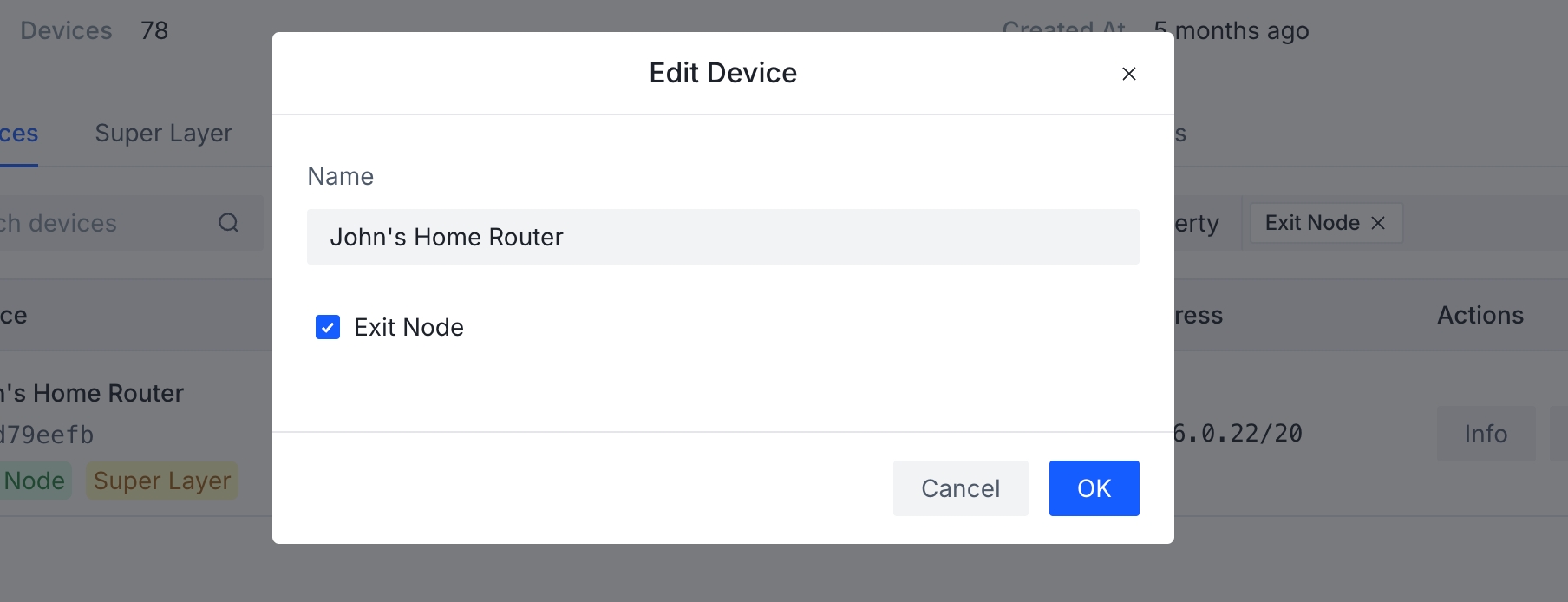Screen dimensions: 1568x602
Task: Switch to the Super Layer tab
Action: [x=163, y=134]
